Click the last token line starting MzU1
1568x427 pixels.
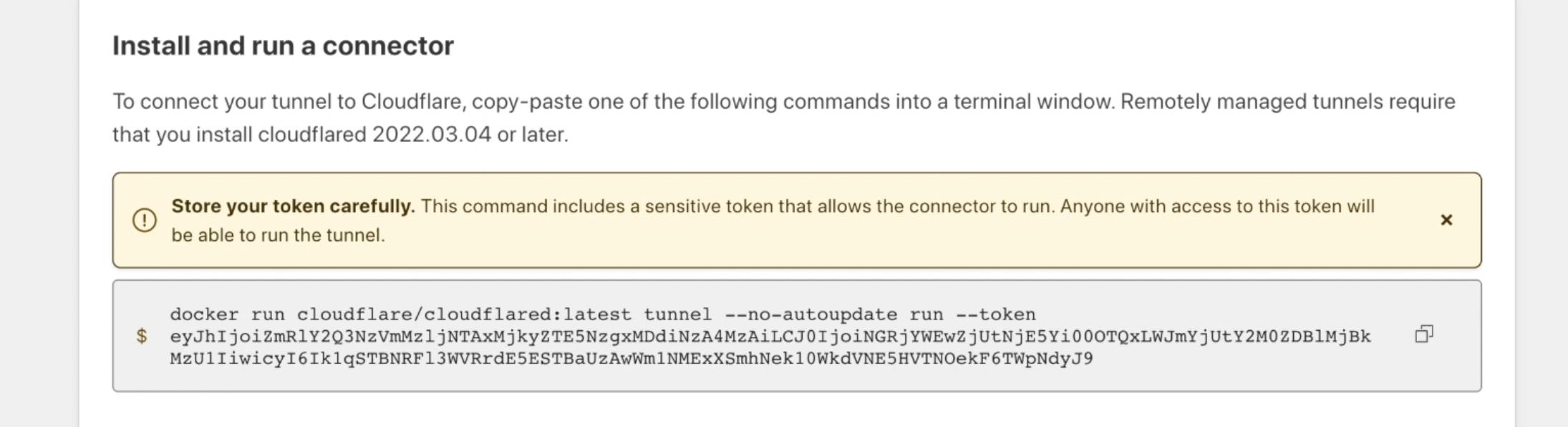coord(631,358)
